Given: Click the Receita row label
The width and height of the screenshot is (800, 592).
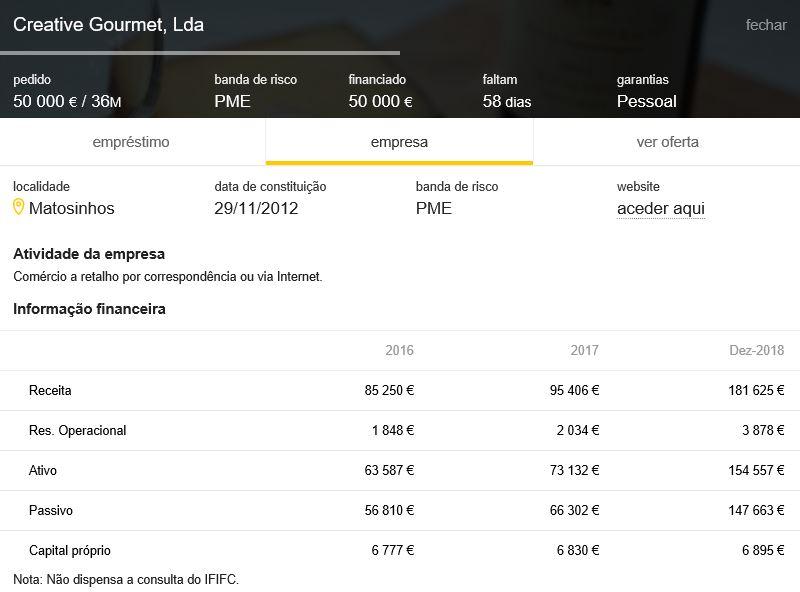Looking at the screenshot, I should (x=50, y=391).
